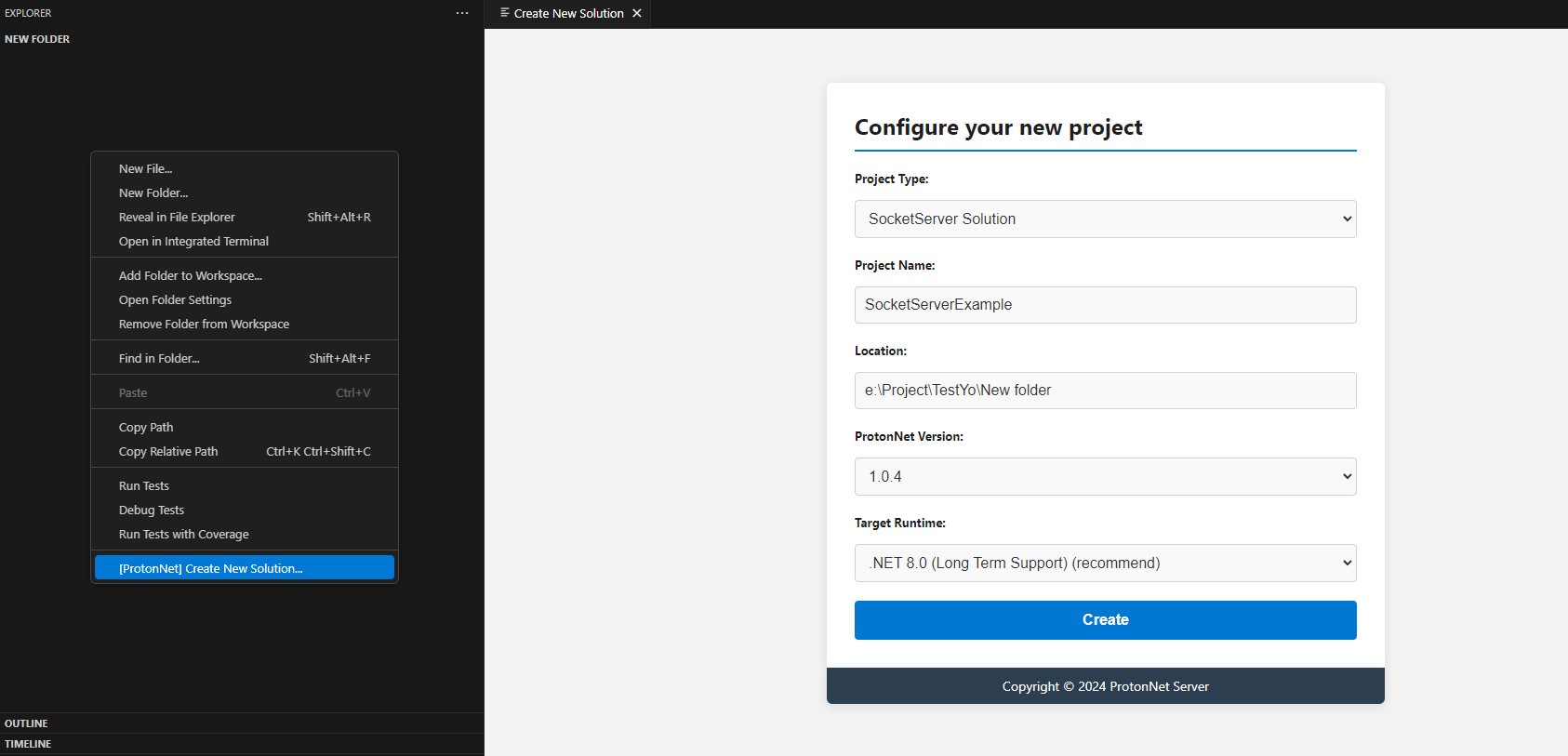The image size is (1568, 756).
Task: Focus the Location input field
Action: [1105, 391]
